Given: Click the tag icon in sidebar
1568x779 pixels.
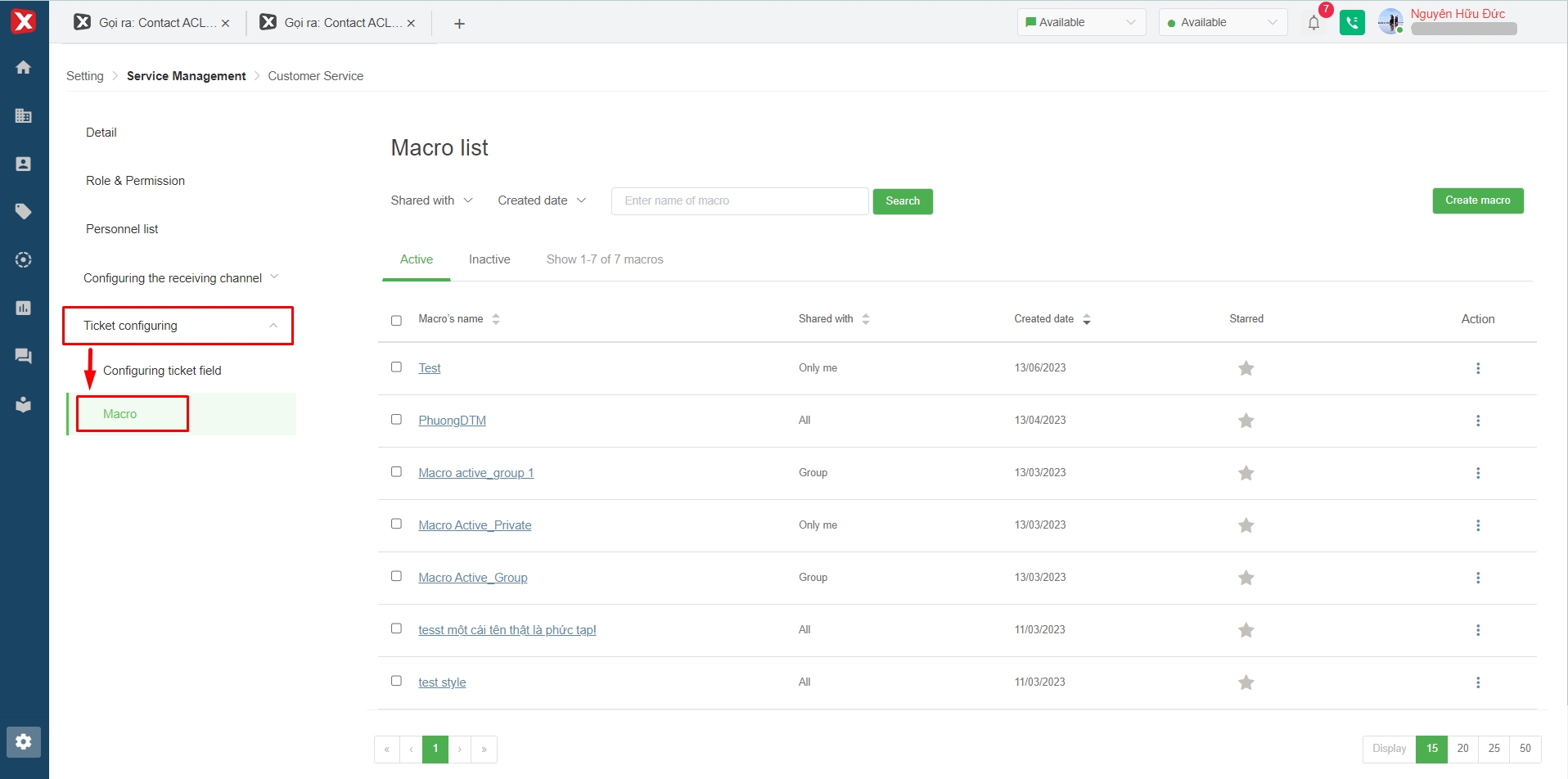Looking at the screenshot, I should 24,212.
